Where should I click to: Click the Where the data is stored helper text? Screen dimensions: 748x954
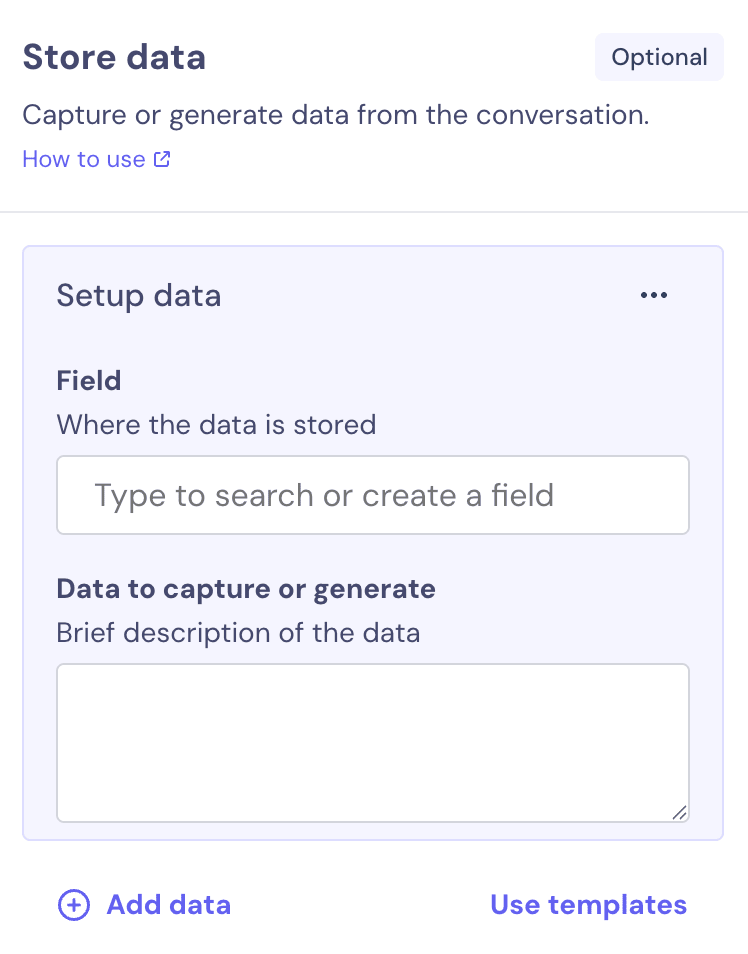pos(216,424)
